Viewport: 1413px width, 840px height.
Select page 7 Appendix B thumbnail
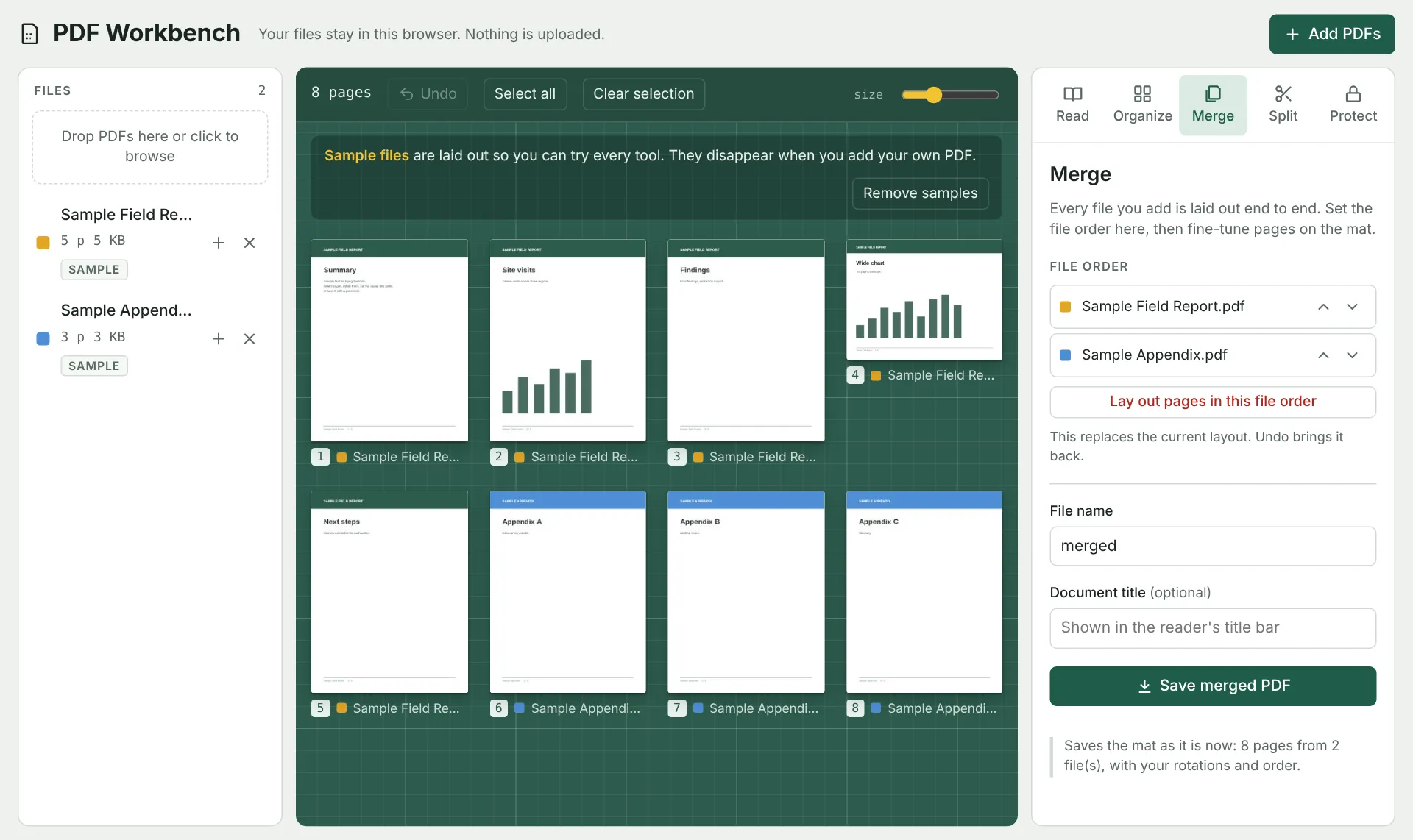click(x=746, y=592)
